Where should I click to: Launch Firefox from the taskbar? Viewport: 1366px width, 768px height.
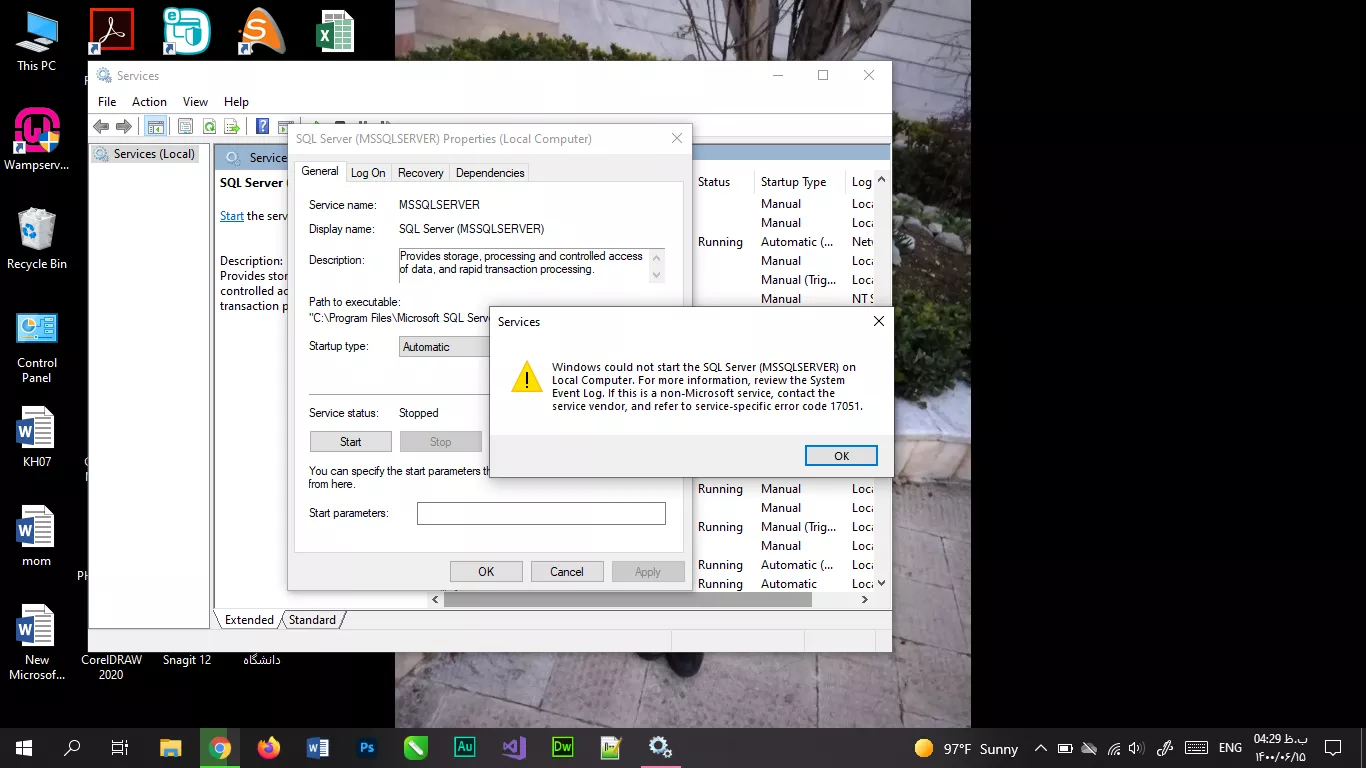269,748
